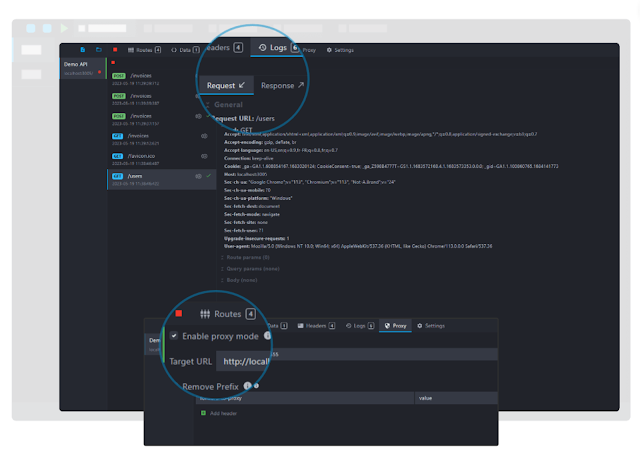The width and height of the screenshot is (640, 472).
Task: Toggle the Enable proxy mode checkbox
Action: pyautogui.click(x=174, y=336)
